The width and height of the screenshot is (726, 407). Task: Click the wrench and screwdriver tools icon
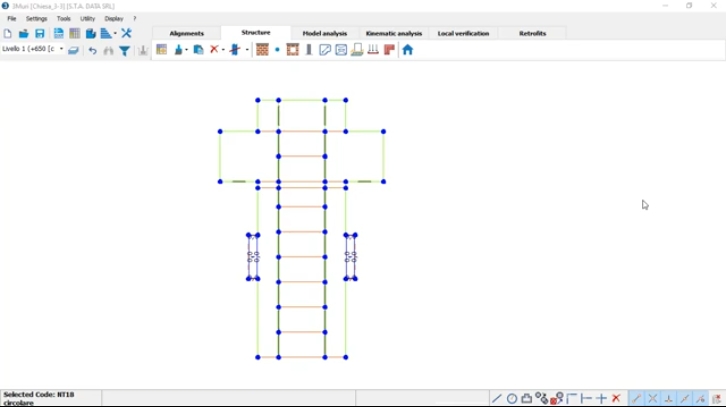pos(126,33)
